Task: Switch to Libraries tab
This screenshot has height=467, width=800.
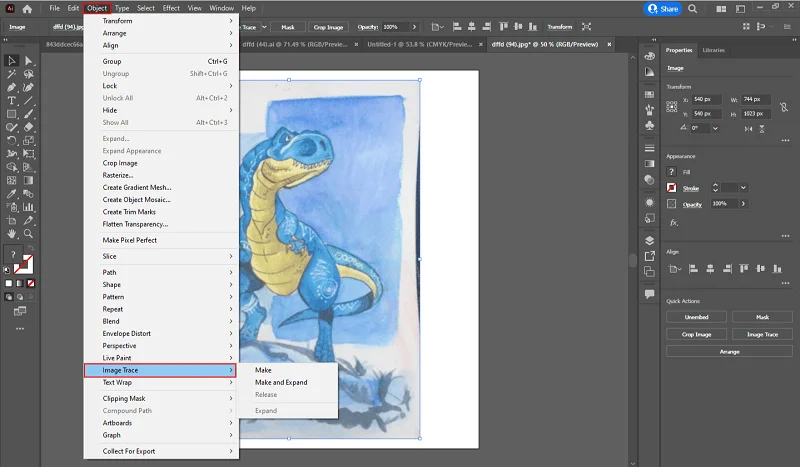Action: [x=713, y=50]
